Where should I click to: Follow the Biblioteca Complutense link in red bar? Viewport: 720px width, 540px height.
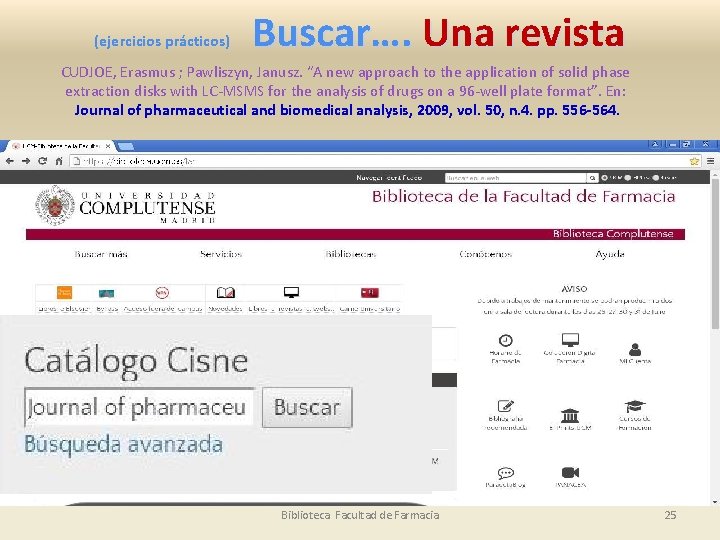tap(613, 234)
